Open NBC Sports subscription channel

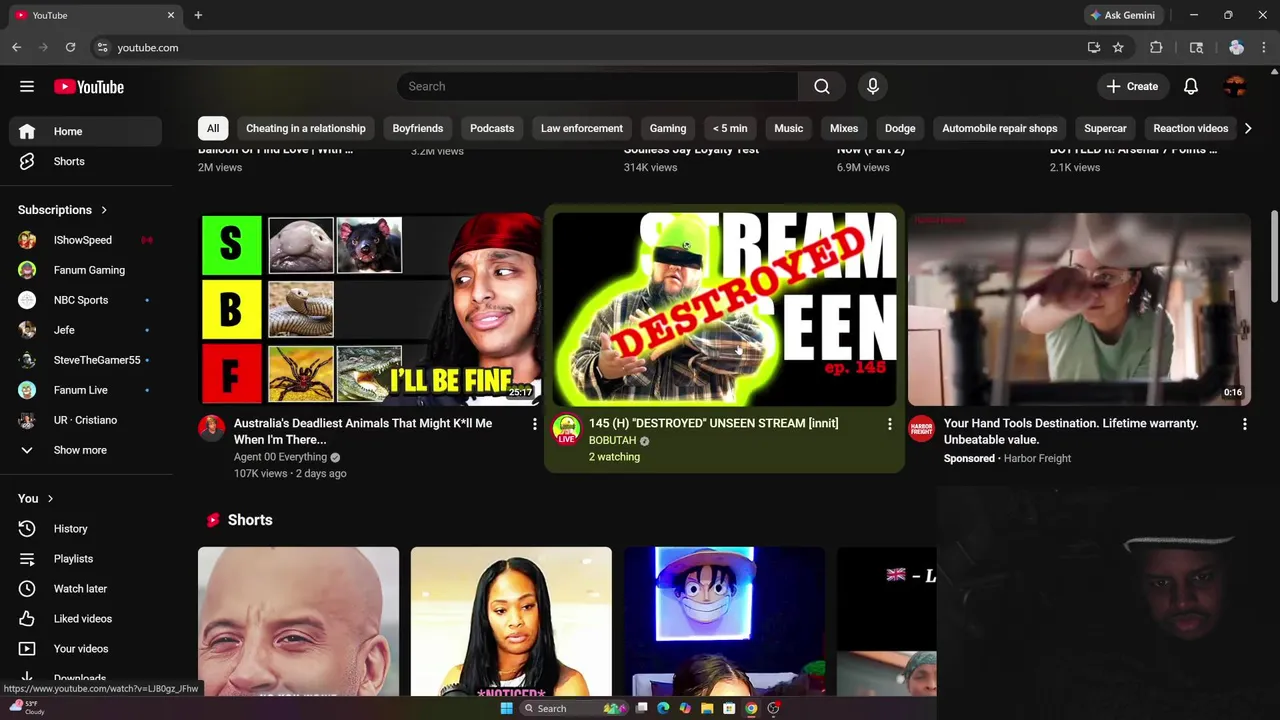pyautogui.click(x=86, y=300)
